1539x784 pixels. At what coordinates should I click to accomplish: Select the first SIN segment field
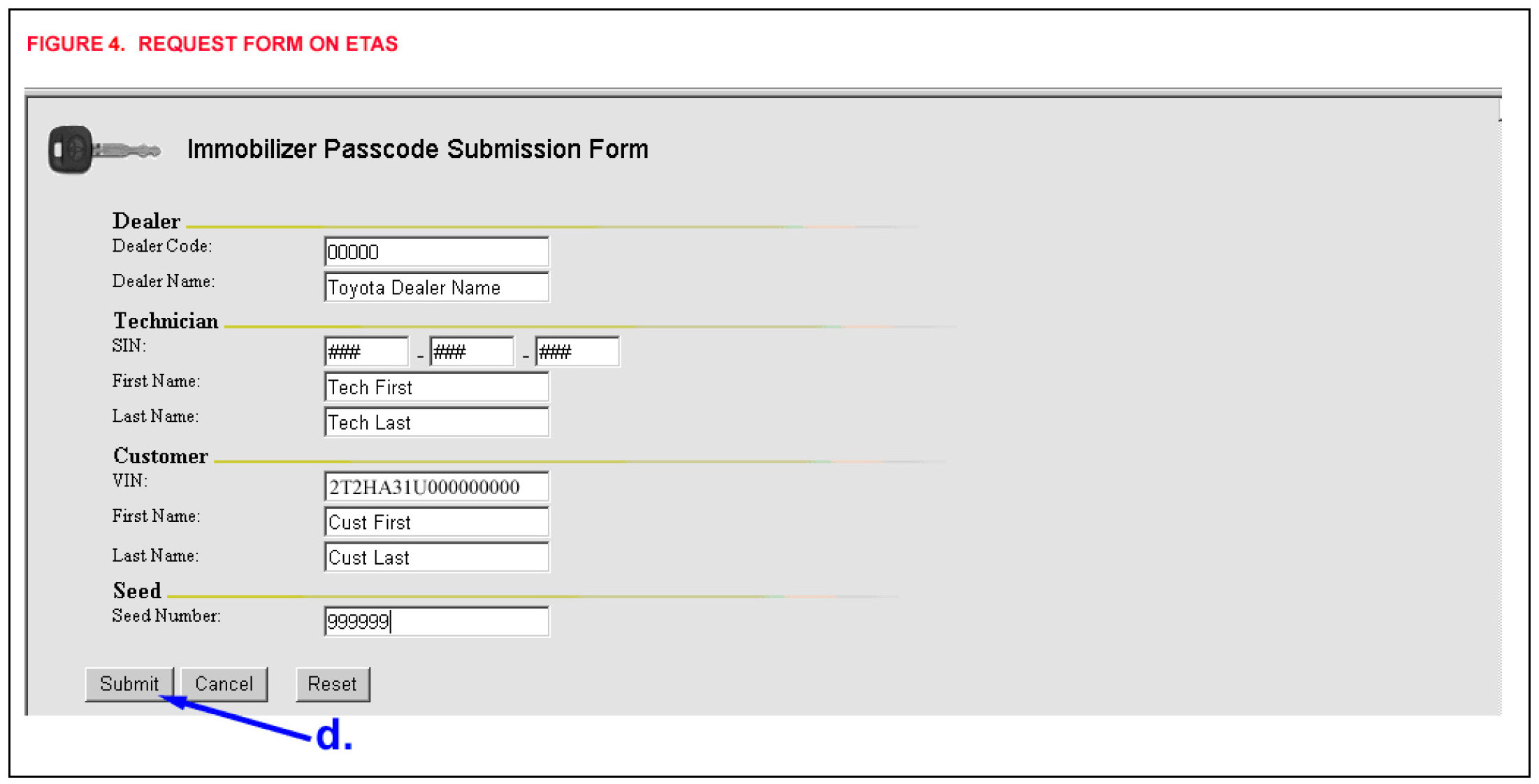coord(366,351)
